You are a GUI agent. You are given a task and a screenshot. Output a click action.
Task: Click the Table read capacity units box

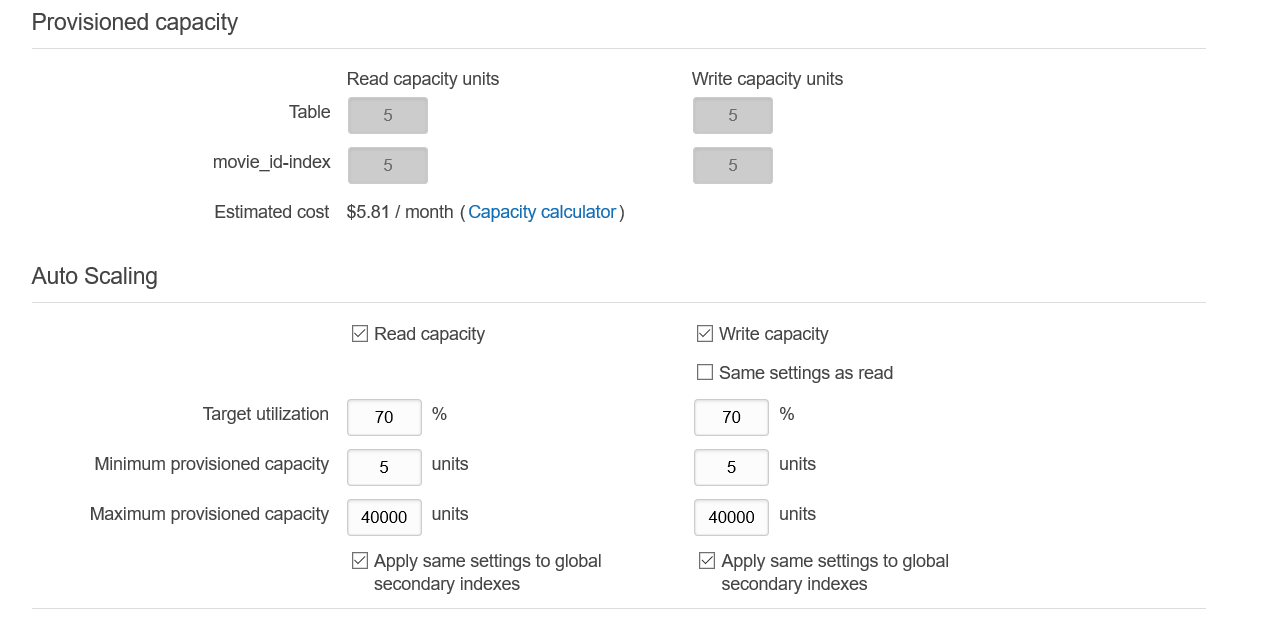pos(388,116)
